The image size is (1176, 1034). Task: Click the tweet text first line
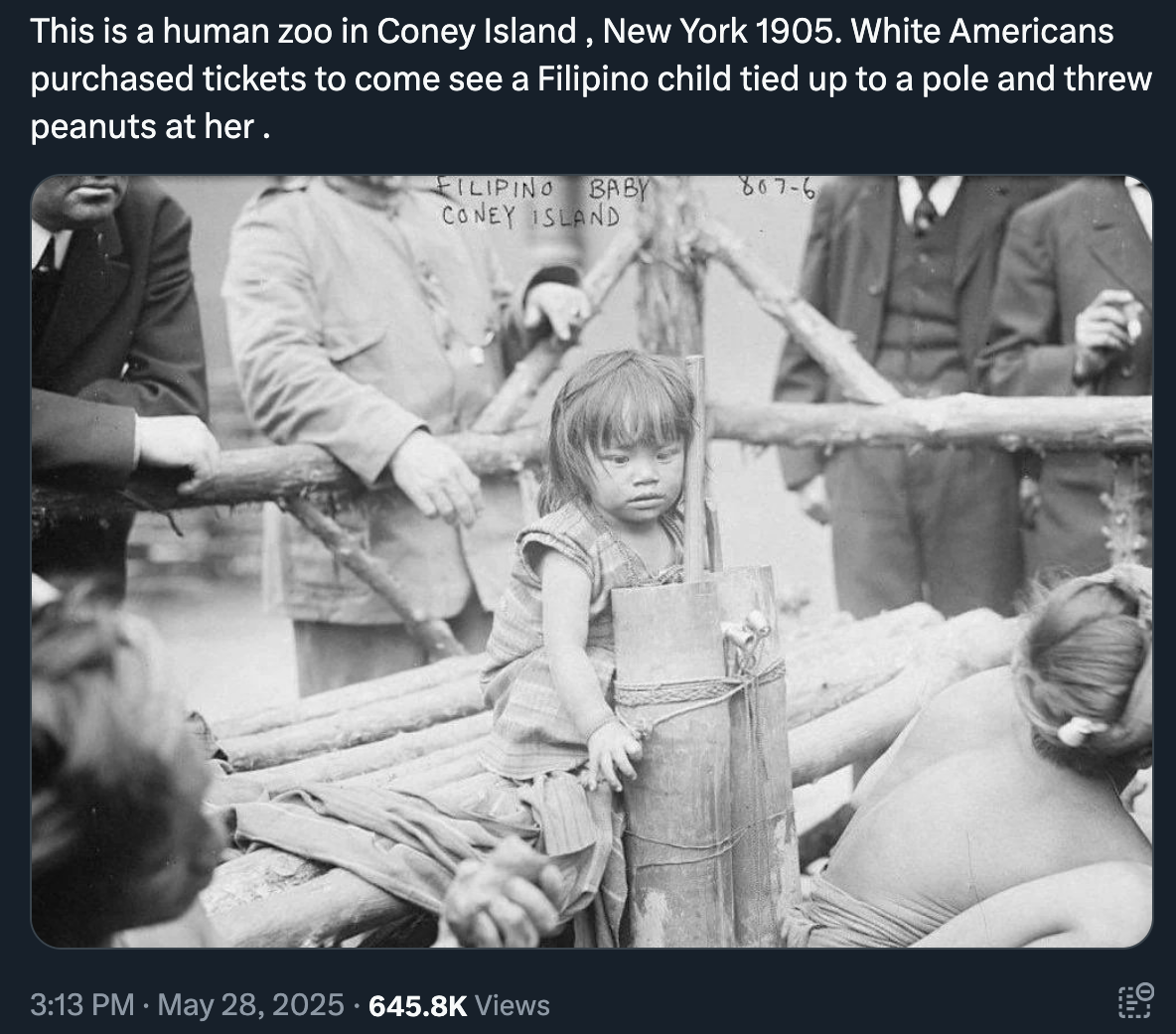pyautogui.click(x=571, y=32)
